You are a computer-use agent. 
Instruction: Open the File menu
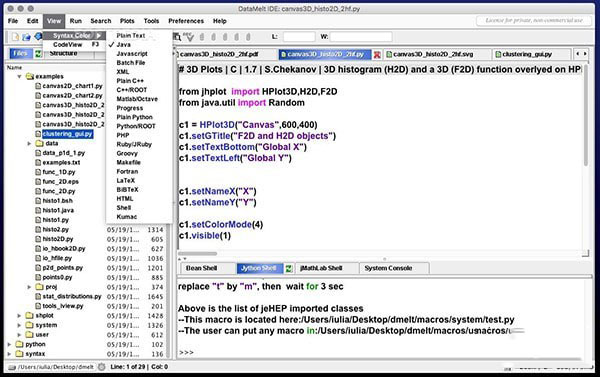coord(13,21)
